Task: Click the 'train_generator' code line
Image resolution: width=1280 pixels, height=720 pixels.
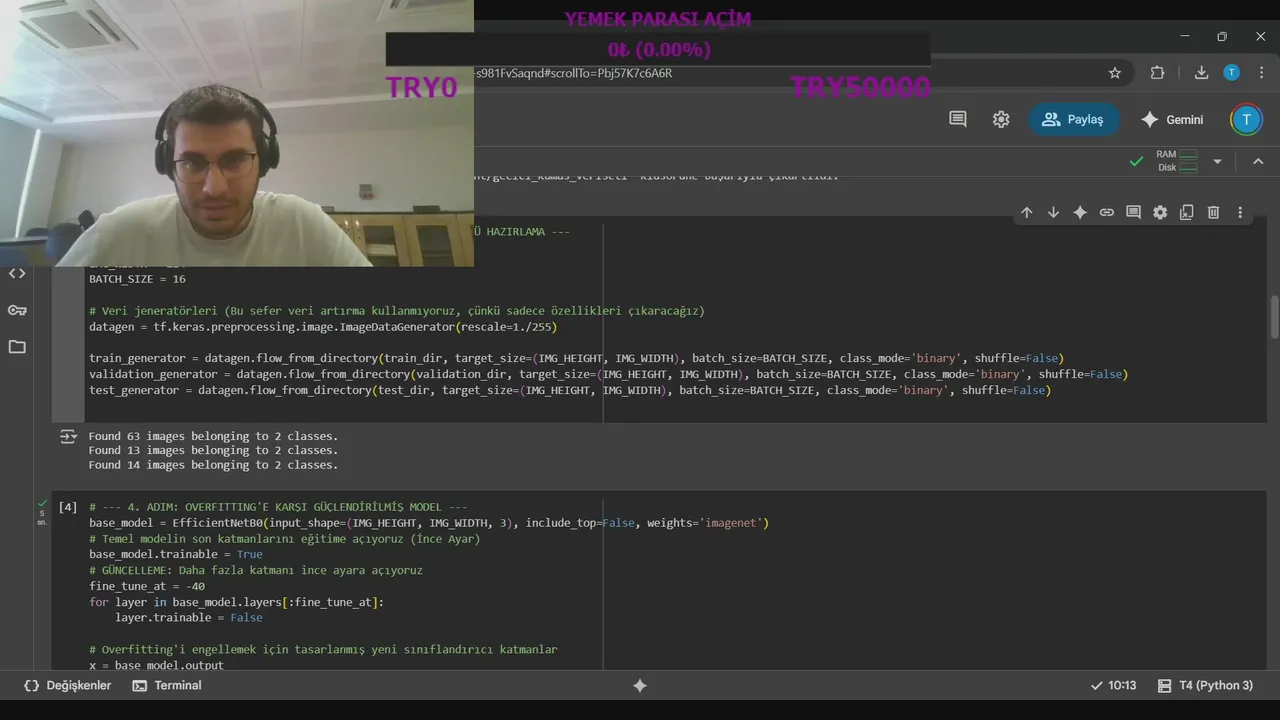Action: pos(576,358)
